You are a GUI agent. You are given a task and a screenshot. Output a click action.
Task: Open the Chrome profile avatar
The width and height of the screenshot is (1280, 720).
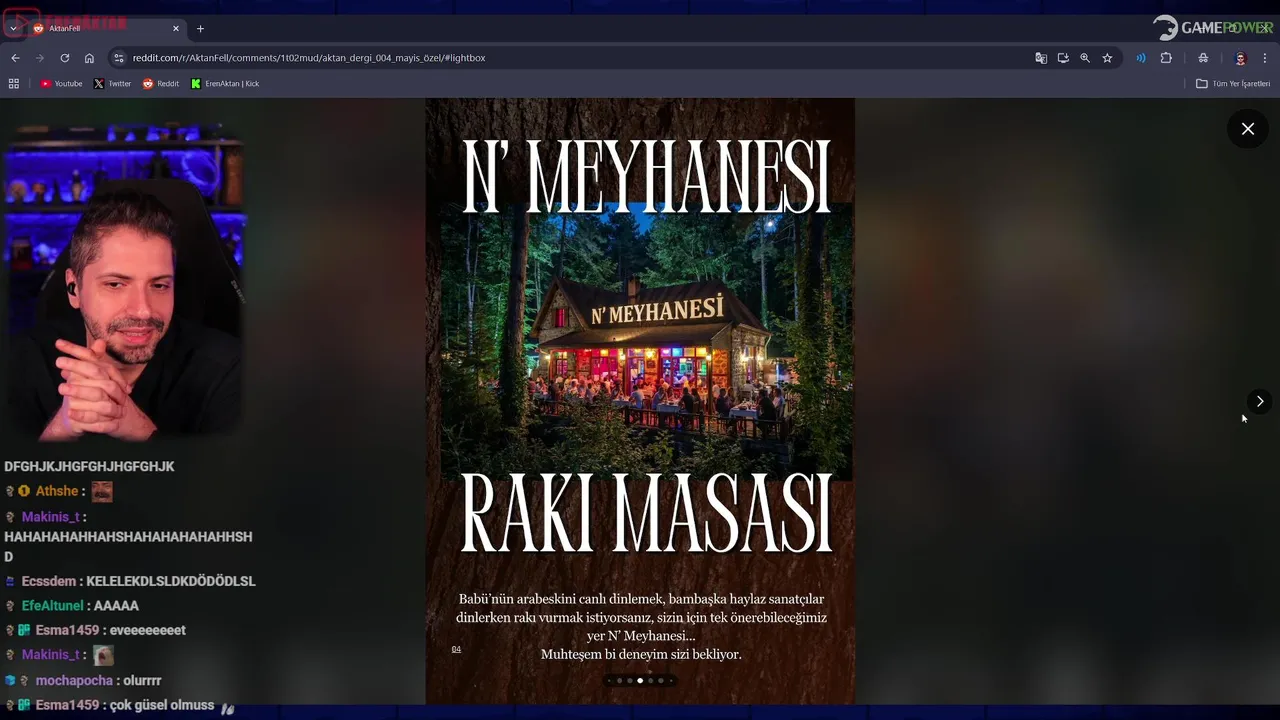tap(1240, 58)
